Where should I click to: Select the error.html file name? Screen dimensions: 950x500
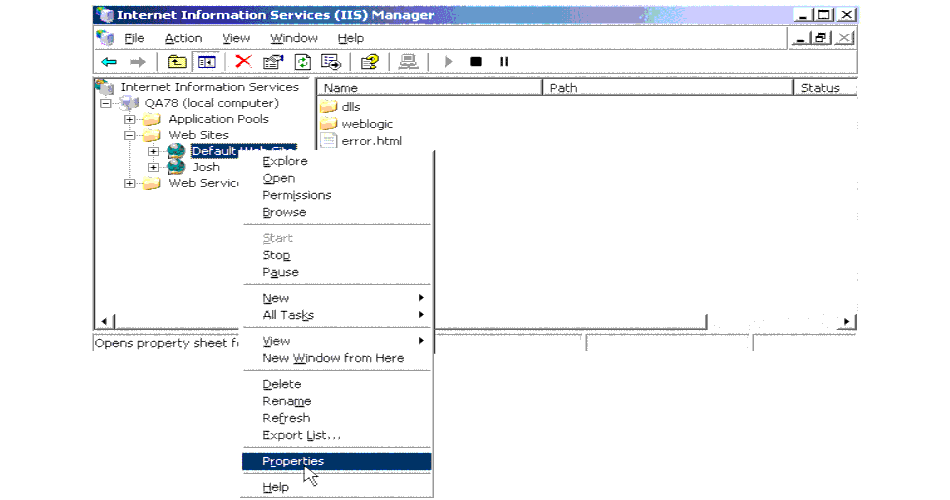click(x=371, y=141)
